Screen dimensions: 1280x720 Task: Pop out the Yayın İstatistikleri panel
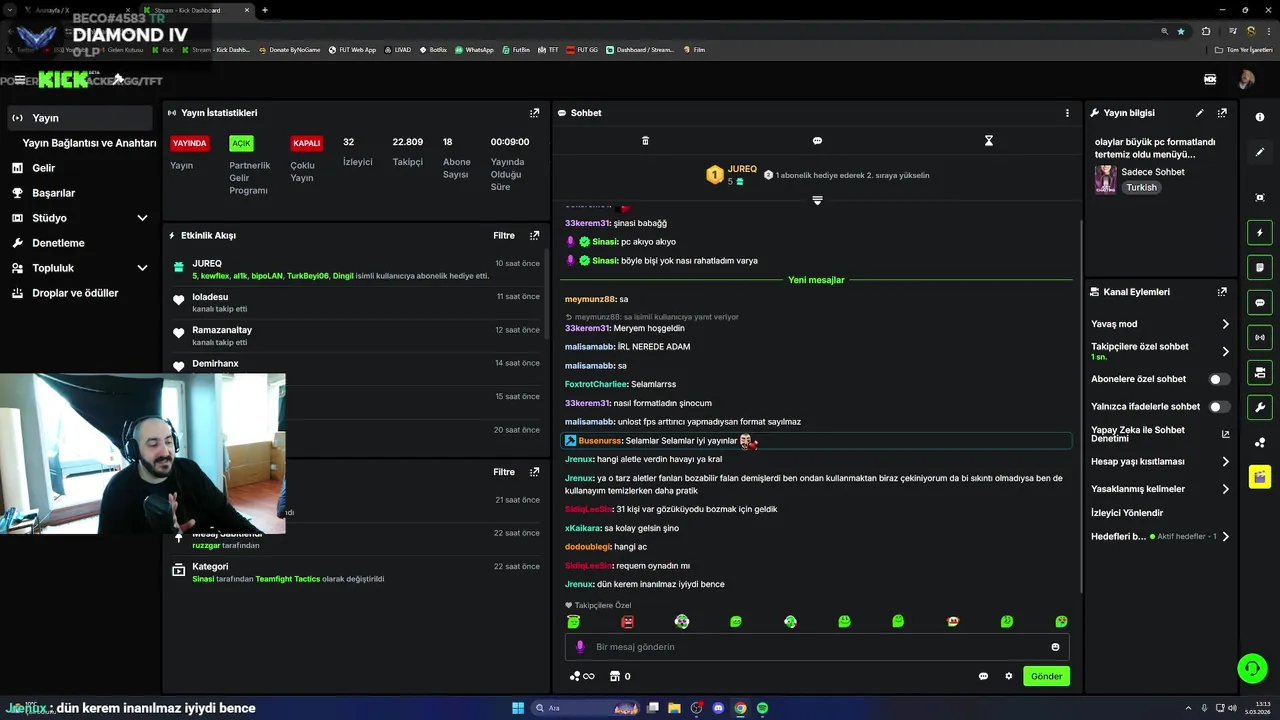tap(534, 113)
